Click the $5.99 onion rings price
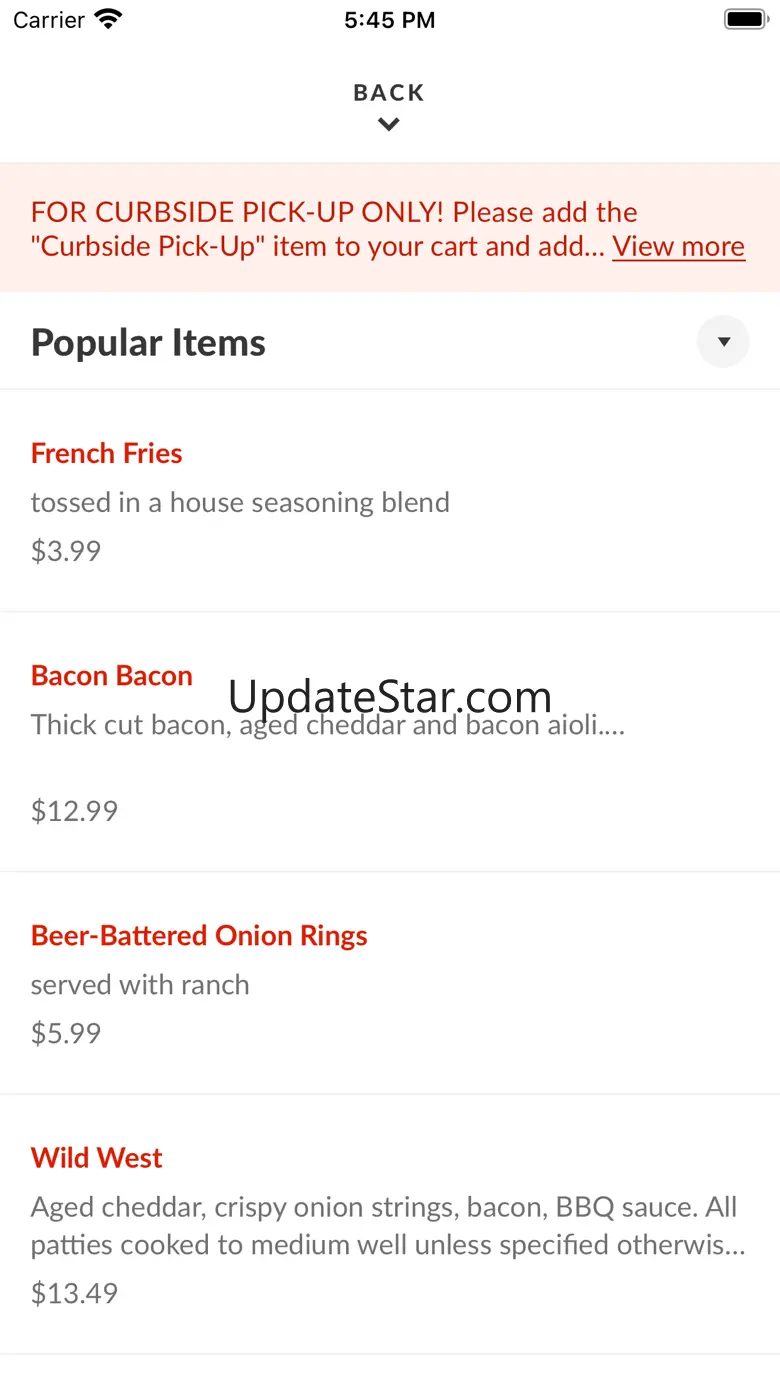The width and height of the screenshot is (780, 1387). coord(66,1033)
